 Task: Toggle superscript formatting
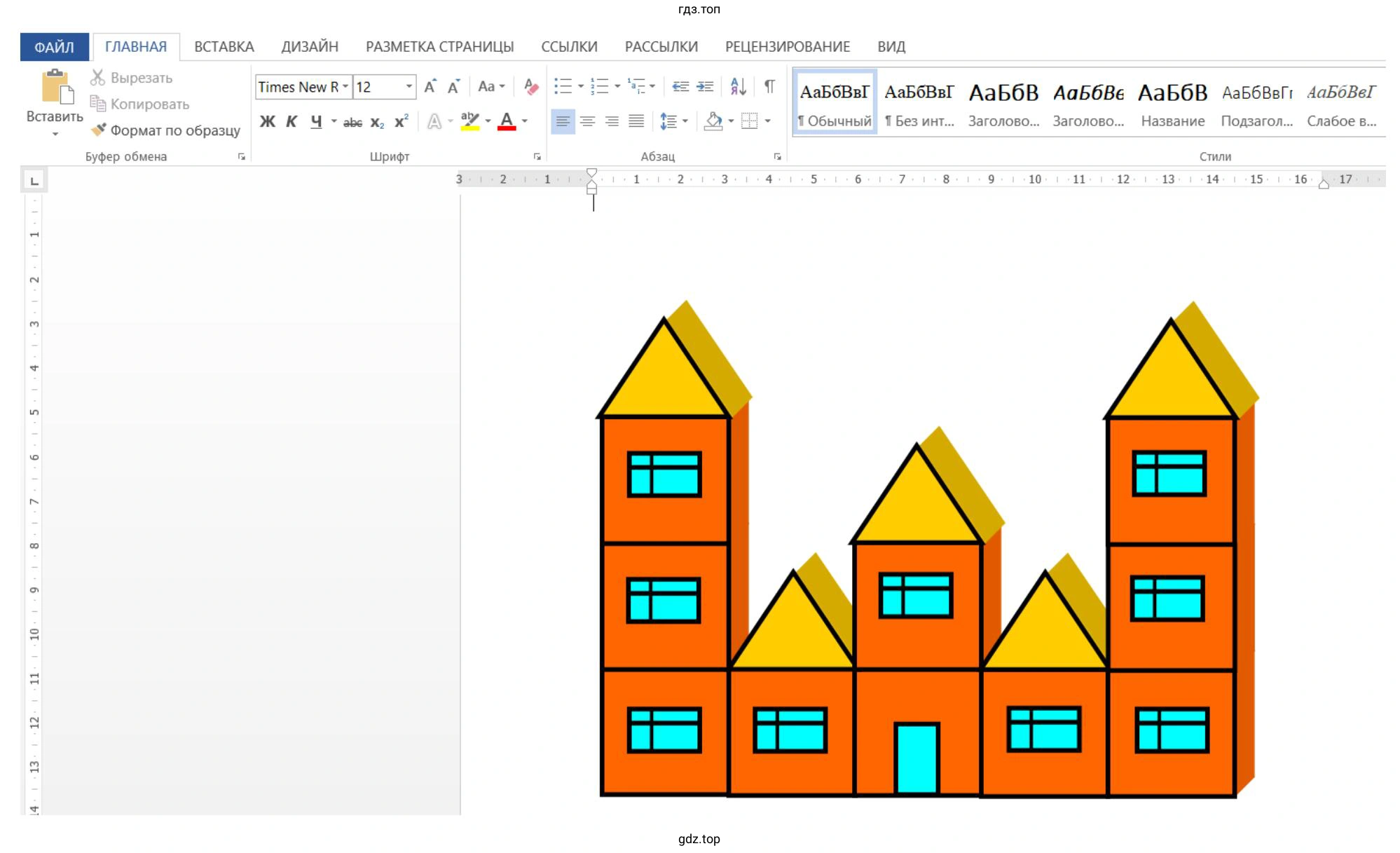tap(402, 121)
